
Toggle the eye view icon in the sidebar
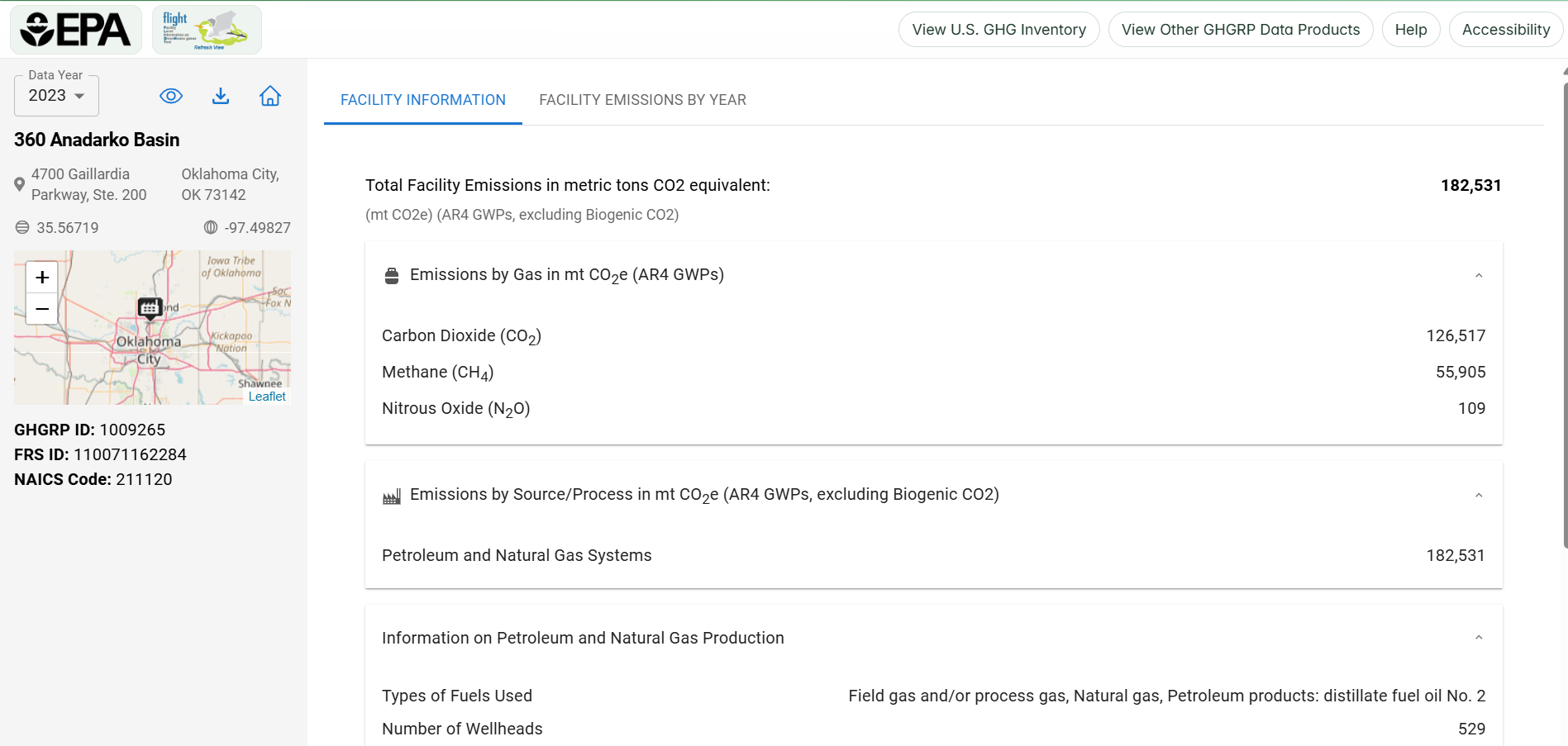(x=170, y=96)
